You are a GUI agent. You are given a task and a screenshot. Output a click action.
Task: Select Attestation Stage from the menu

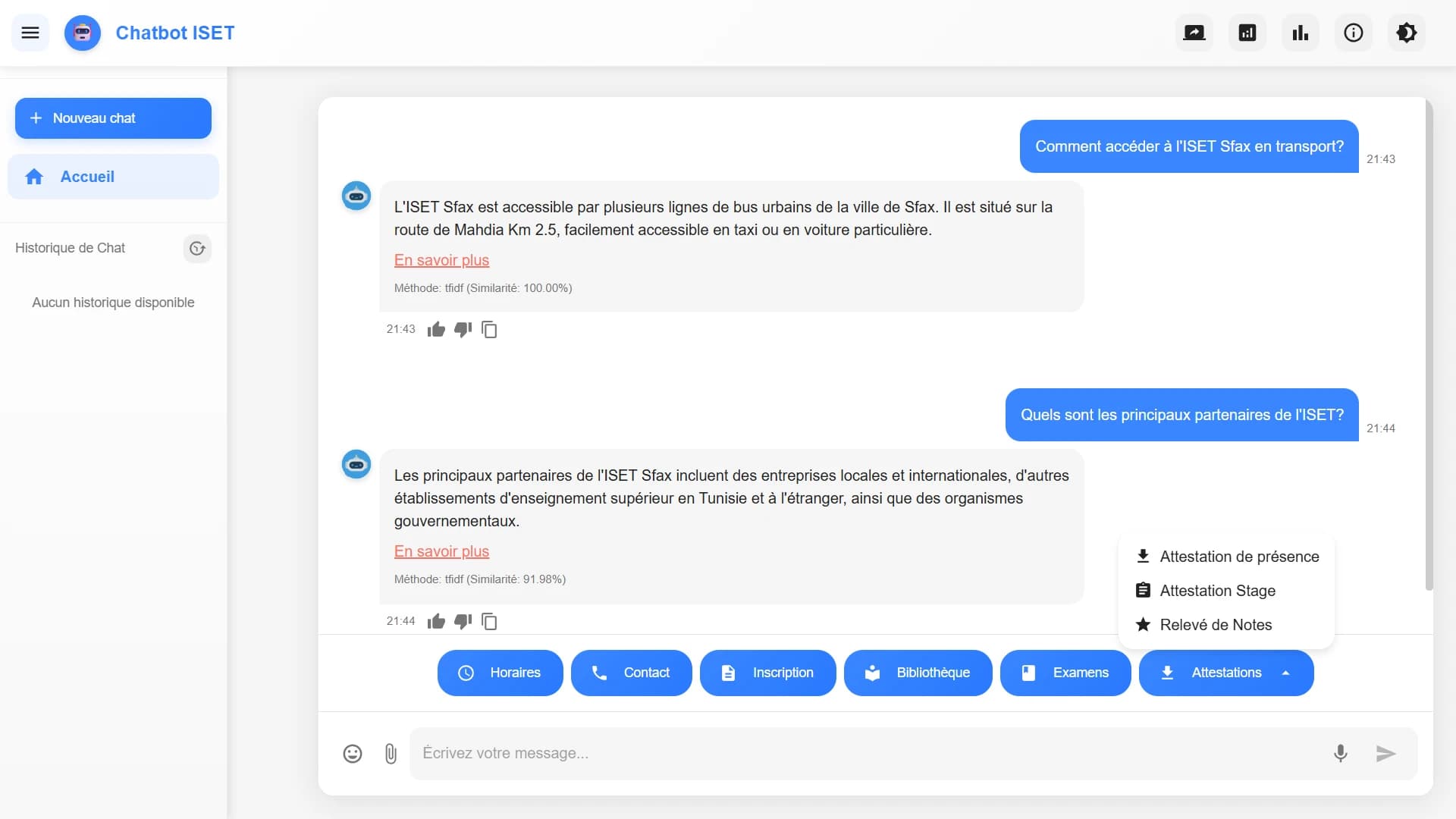pyautogui.click(x=1217, y=590)
